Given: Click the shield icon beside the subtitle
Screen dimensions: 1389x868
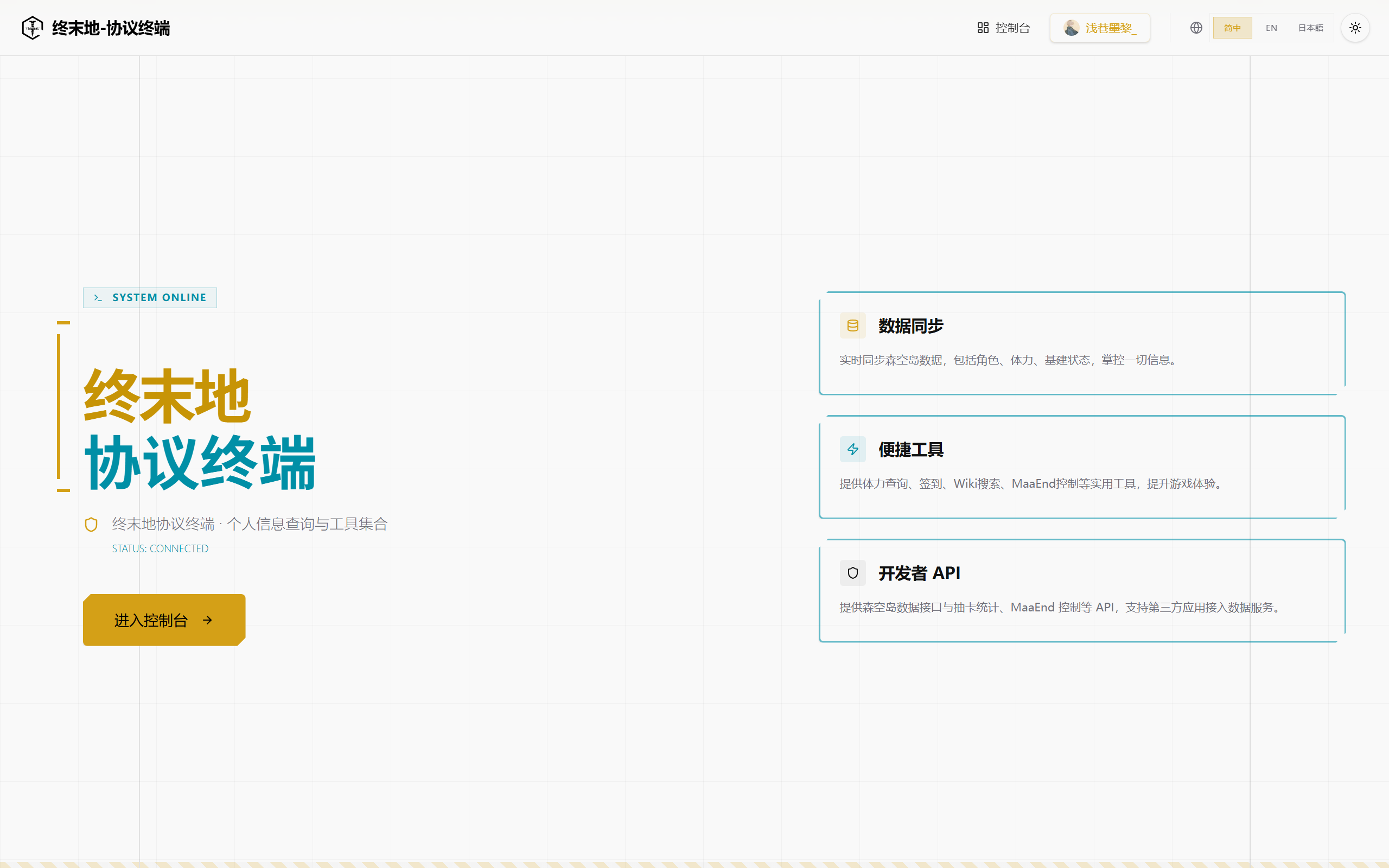Looking at the screenshot, I should (x=91, y=524).
